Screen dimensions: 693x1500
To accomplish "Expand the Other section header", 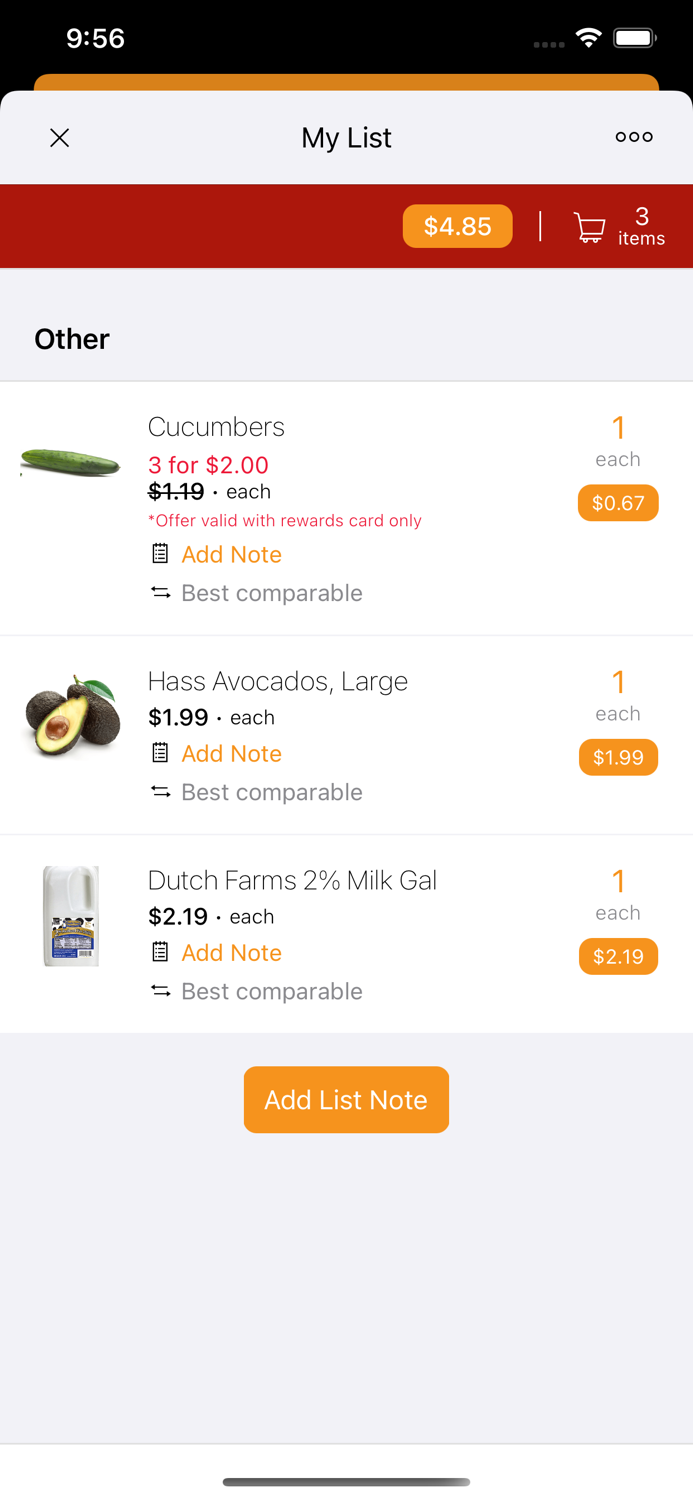I will click(71, 339).
